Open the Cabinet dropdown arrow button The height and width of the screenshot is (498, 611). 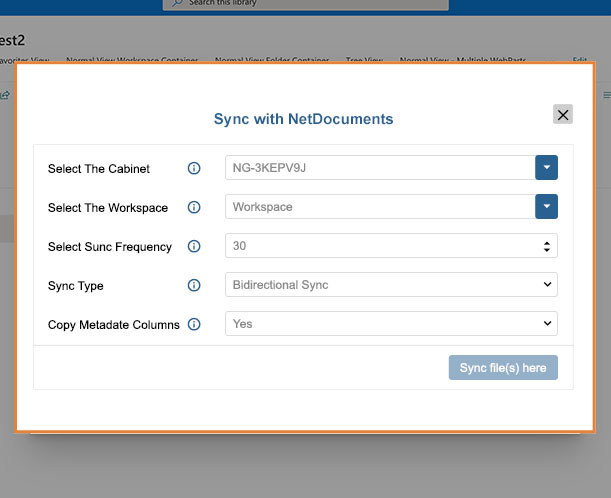pyautogui.click(x=546, y=168)
